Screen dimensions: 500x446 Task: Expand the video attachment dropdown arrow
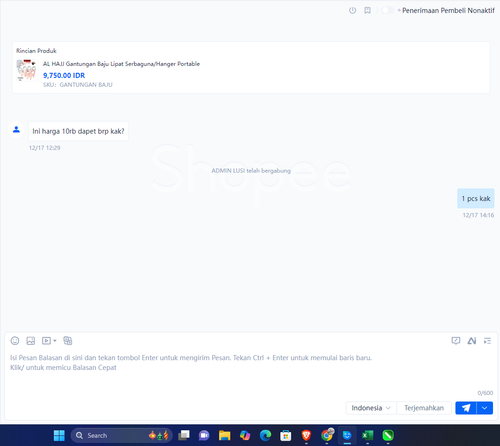coord(55,341)
